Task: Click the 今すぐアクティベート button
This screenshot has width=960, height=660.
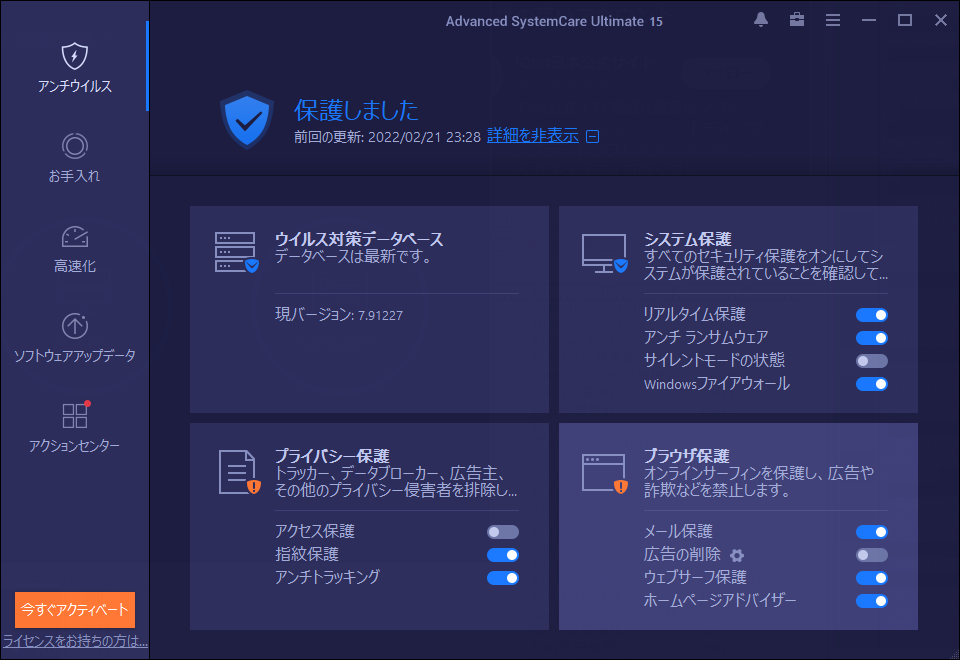Action: point(74,609)
